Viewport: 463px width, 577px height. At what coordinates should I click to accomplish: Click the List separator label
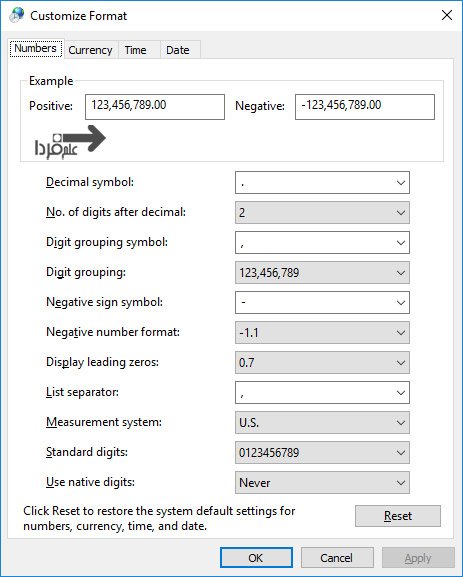point(82,392)
